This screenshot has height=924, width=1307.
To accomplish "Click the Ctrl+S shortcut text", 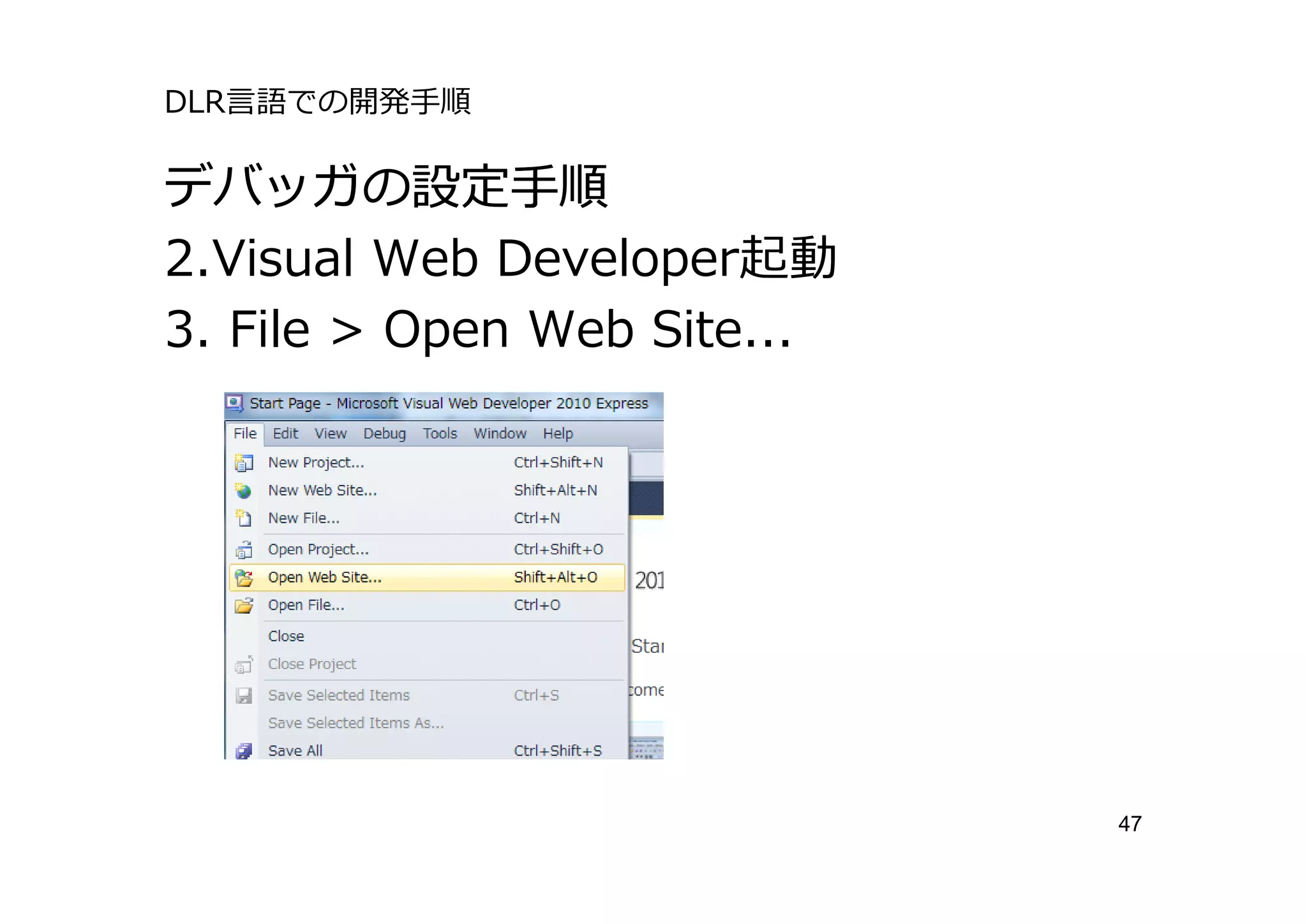I will coord(537,696).
